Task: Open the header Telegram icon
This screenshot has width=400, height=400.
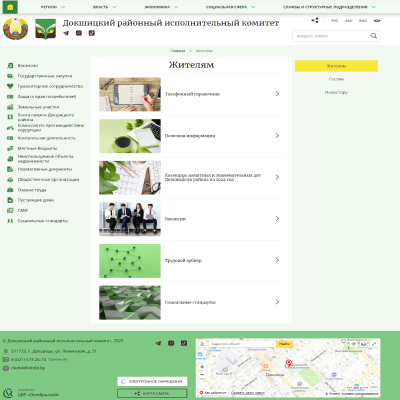Action: tap(66, 33)
